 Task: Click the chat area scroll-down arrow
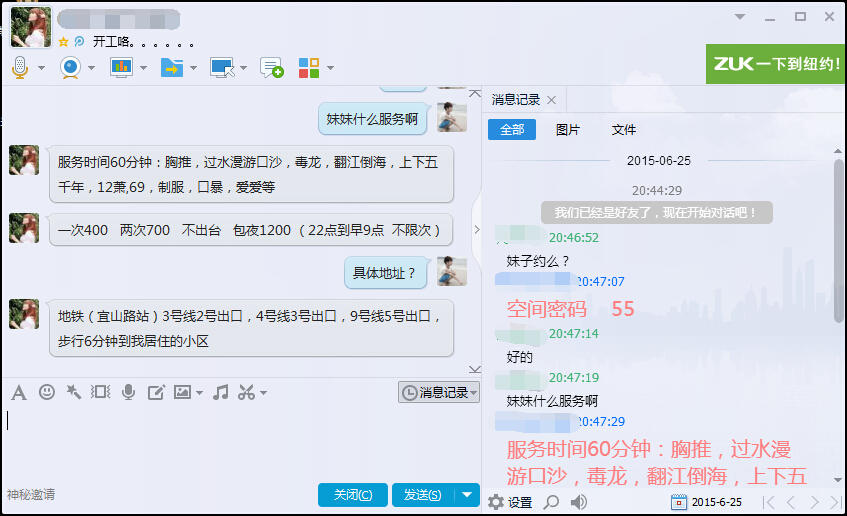pyautogui.click(x=475, y=369)
